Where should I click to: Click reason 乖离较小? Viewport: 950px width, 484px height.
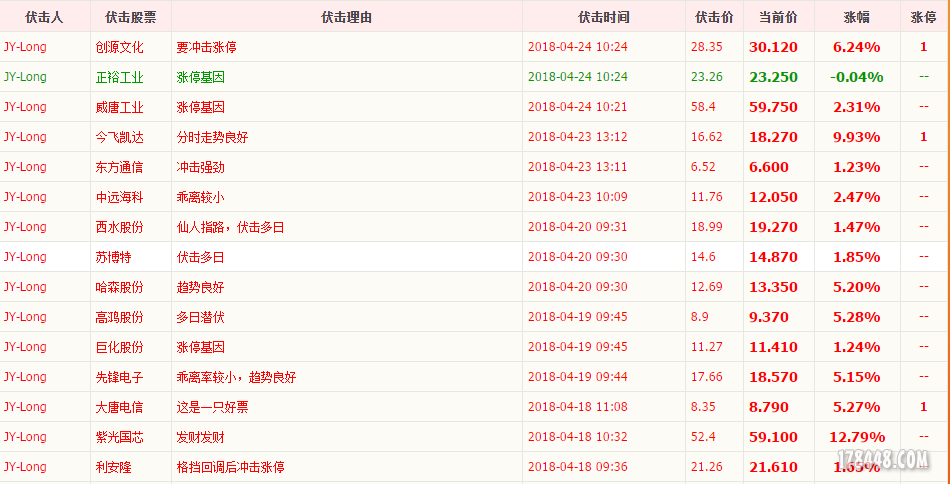200,197
